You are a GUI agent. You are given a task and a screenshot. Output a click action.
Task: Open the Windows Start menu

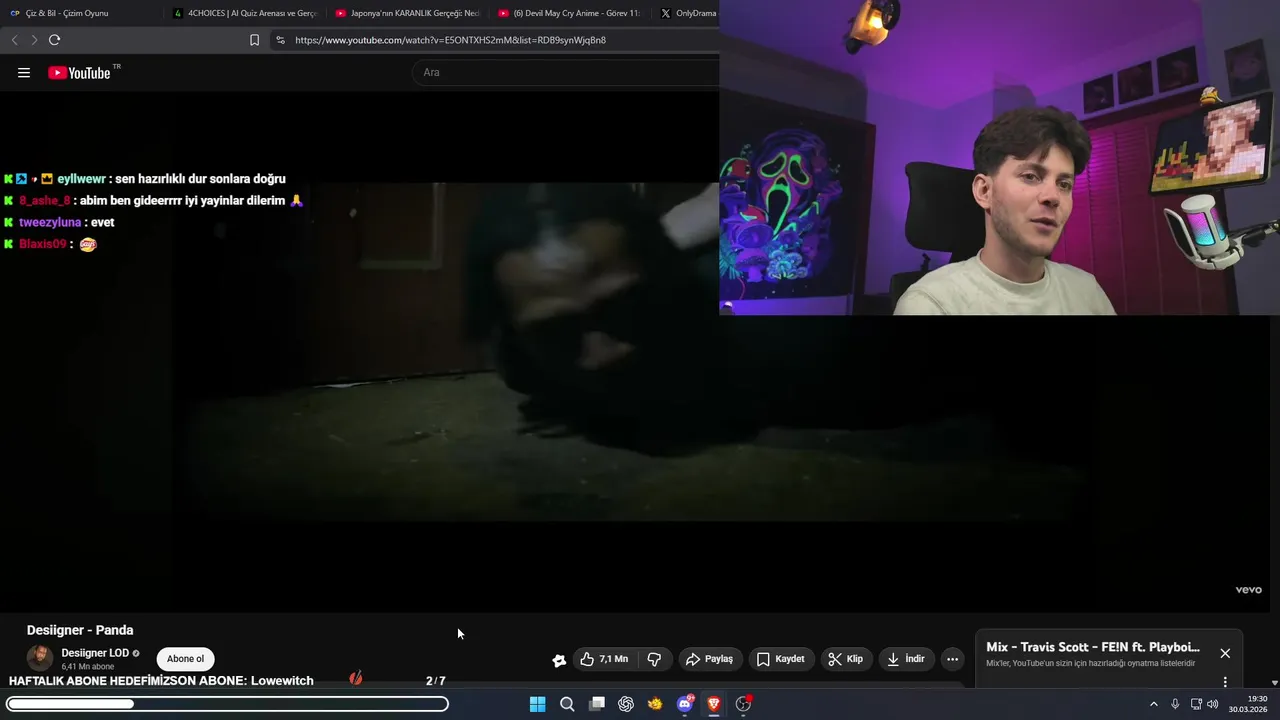[538, 704]
